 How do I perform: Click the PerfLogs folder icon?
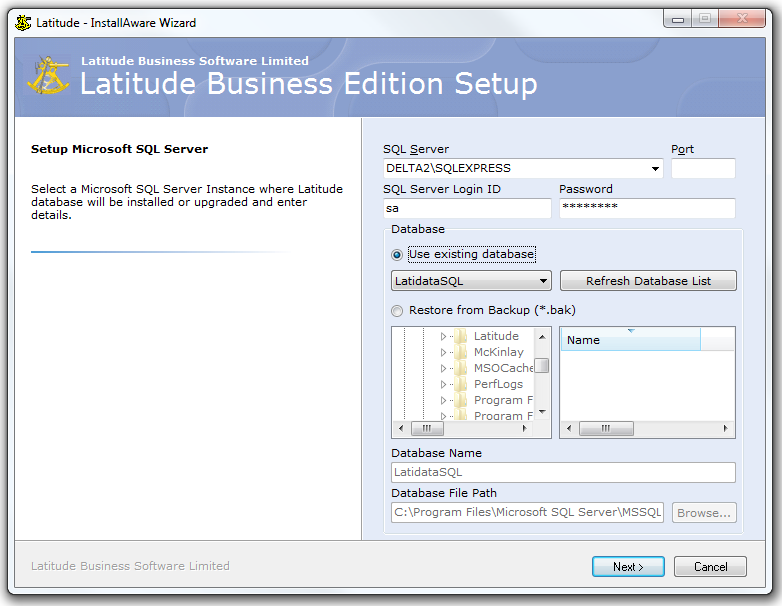click(461, 385)
